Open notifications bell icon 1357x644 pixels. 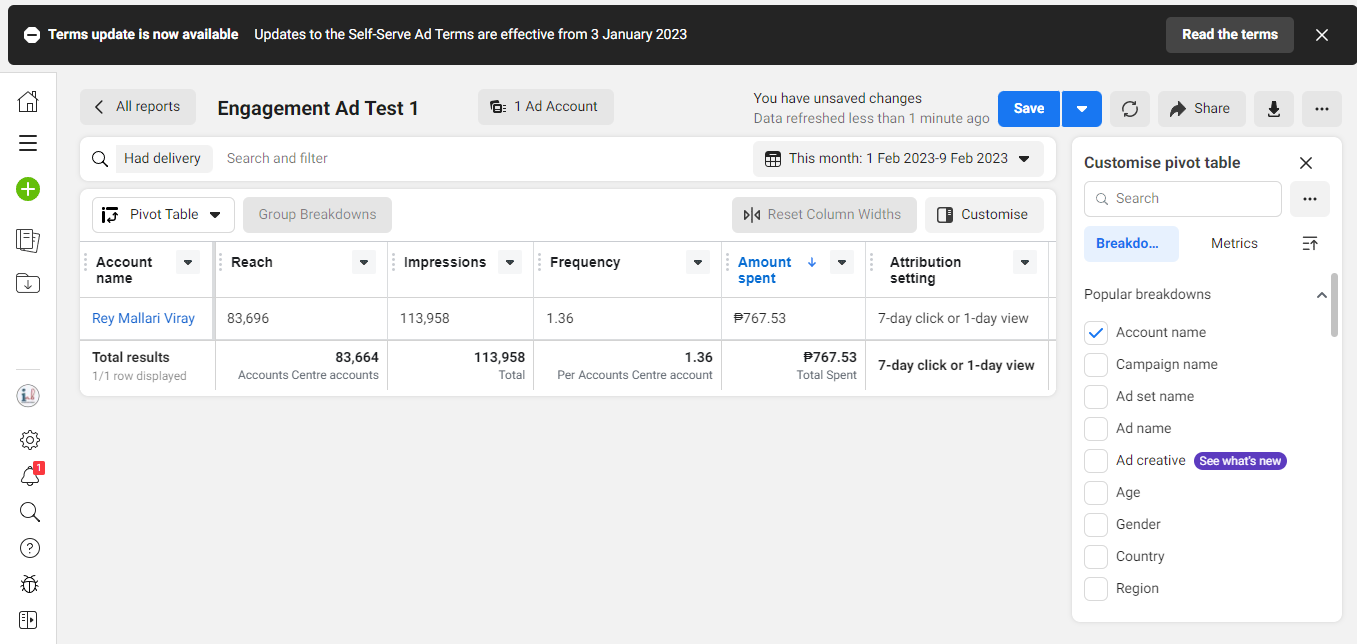click(30, 476)
